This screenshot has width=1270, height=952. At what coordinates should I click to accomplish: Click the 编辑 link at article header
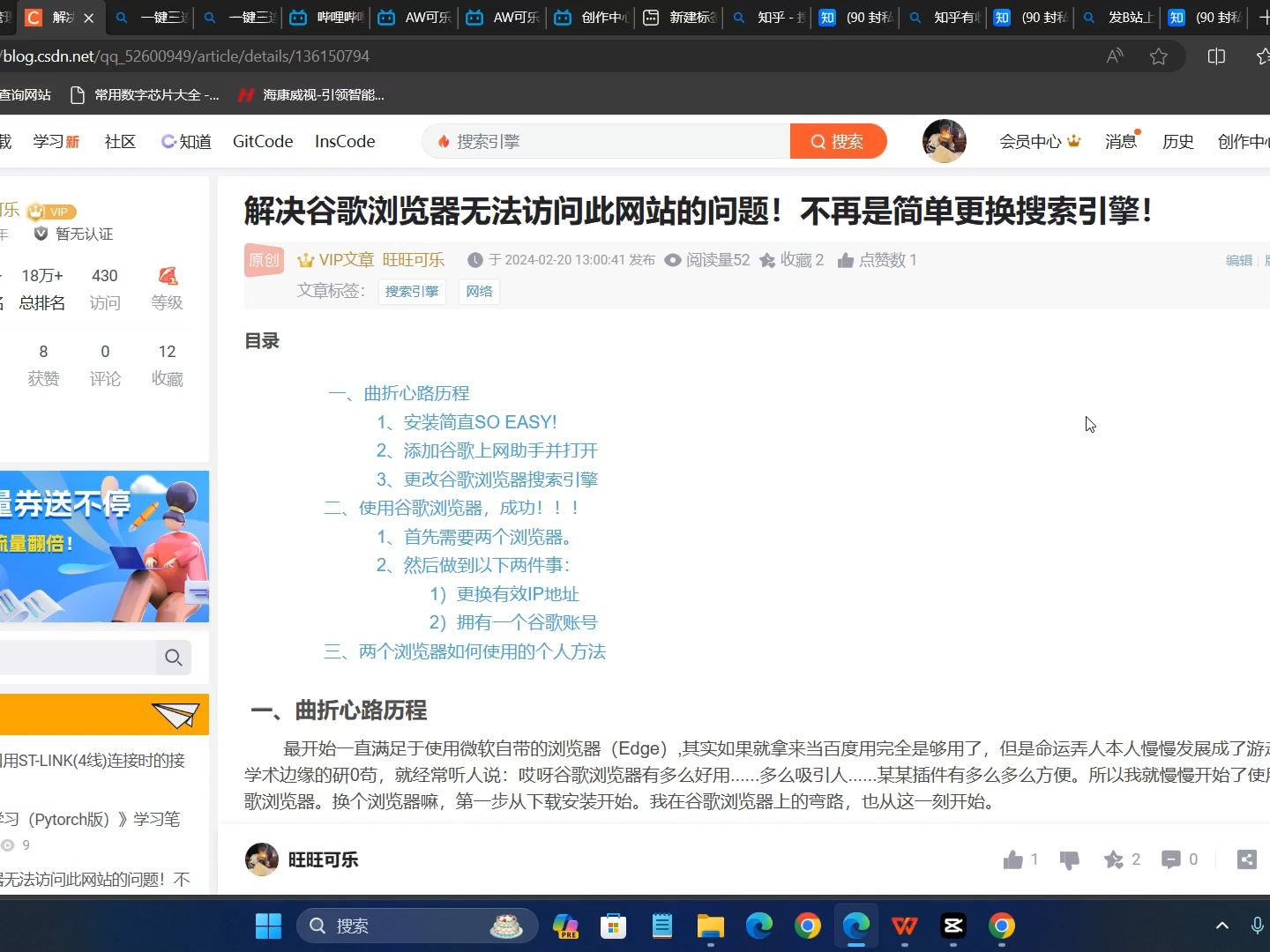[x=1239, y=261]
